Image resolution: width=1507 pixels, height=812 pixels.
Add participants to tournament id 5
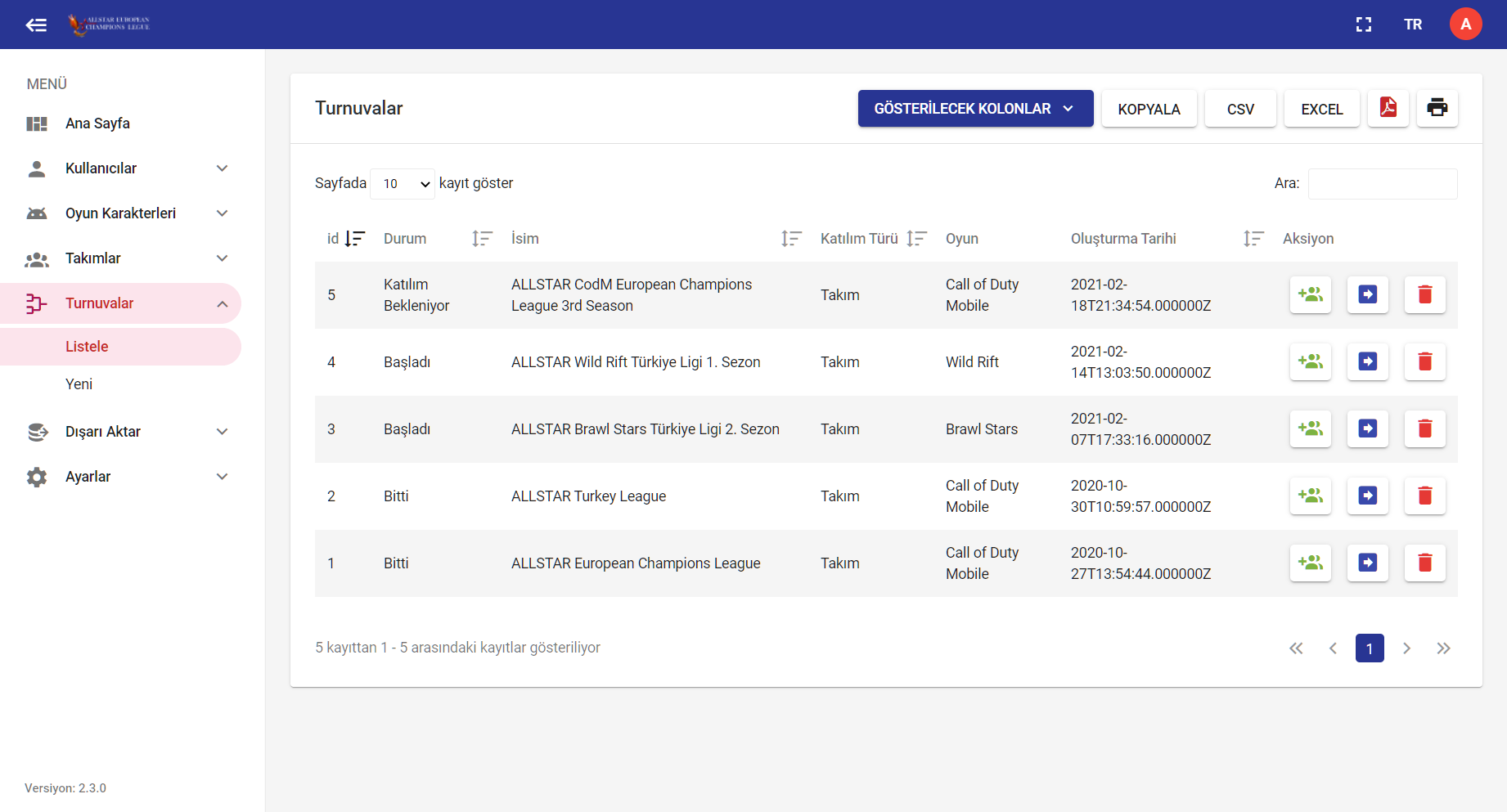[1311, 294]
